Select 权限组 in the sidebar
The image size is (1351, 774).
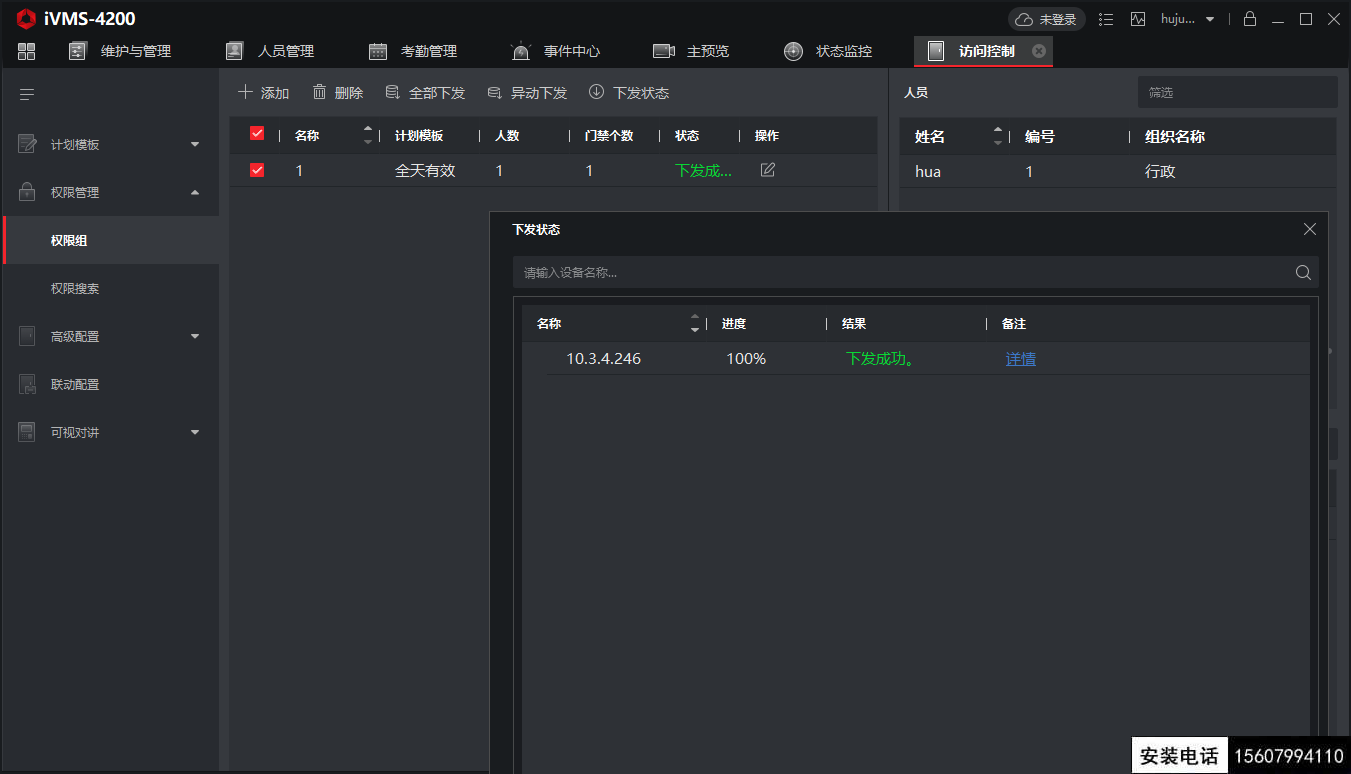(x=110, y=240)
